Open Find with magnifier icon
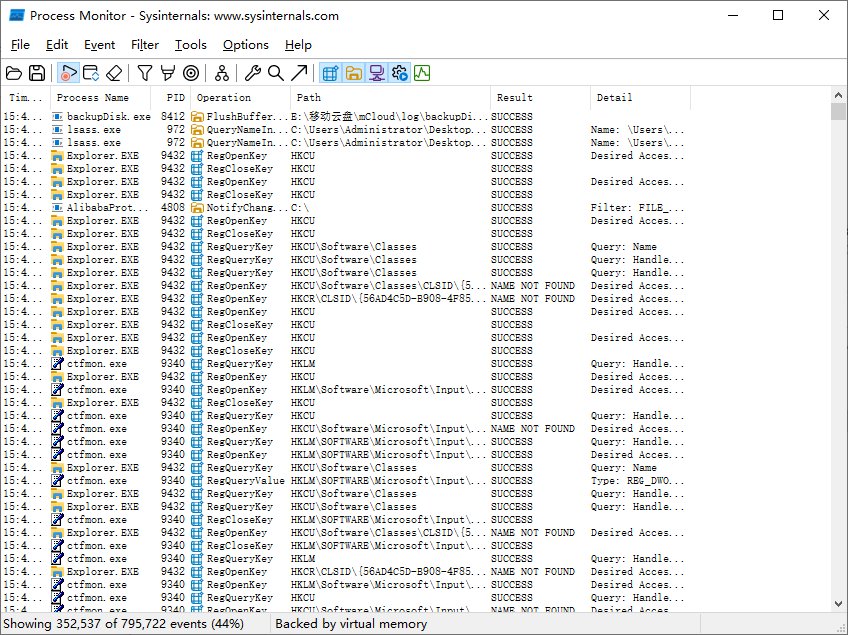The width and height of the screenshot is (848, 635). click(276, 73)
